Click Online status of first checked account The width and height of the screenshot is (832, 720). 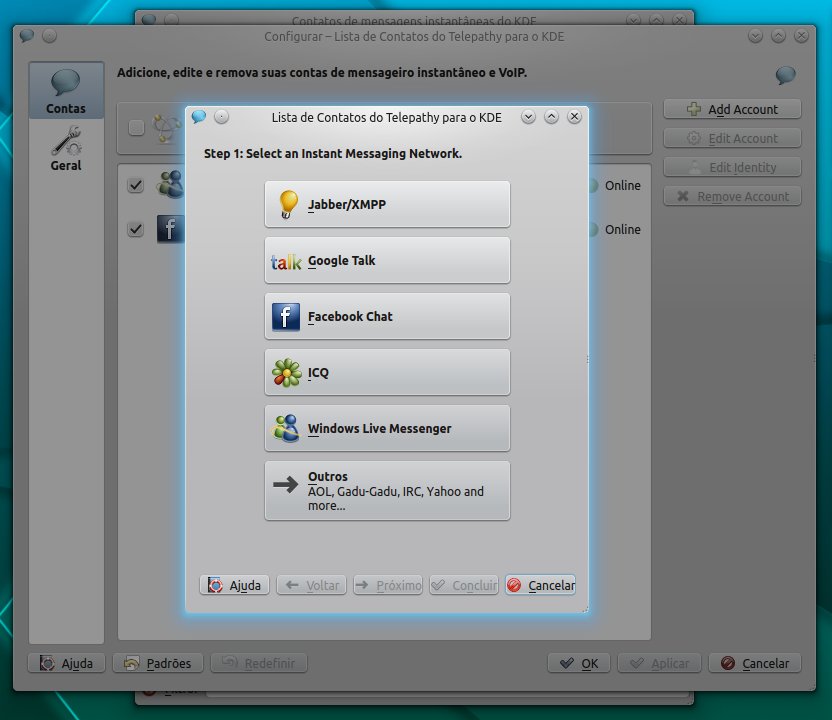point(622,185)
